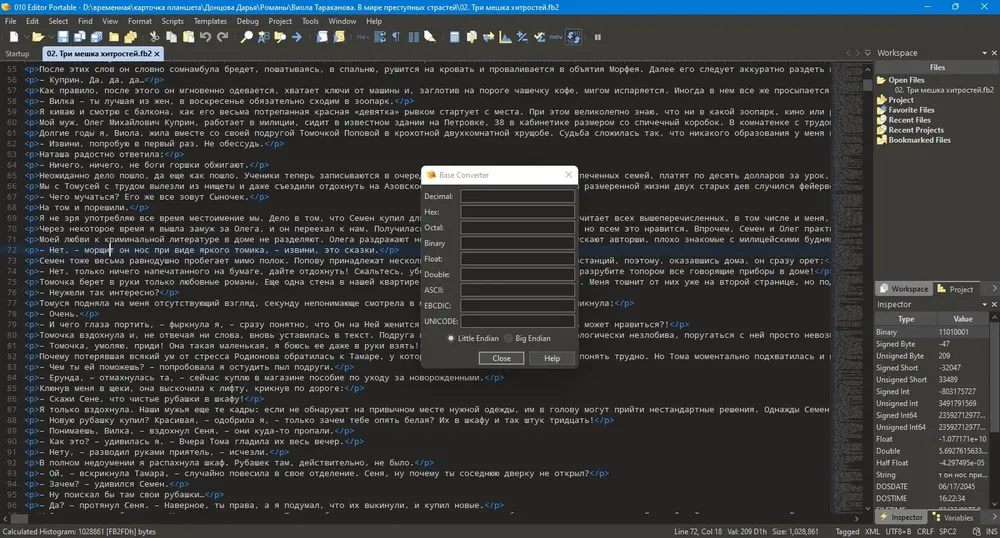Toggle Hex edit mode toolbar icon
The height and width of the screenshot is (538, 1000).
363,37
